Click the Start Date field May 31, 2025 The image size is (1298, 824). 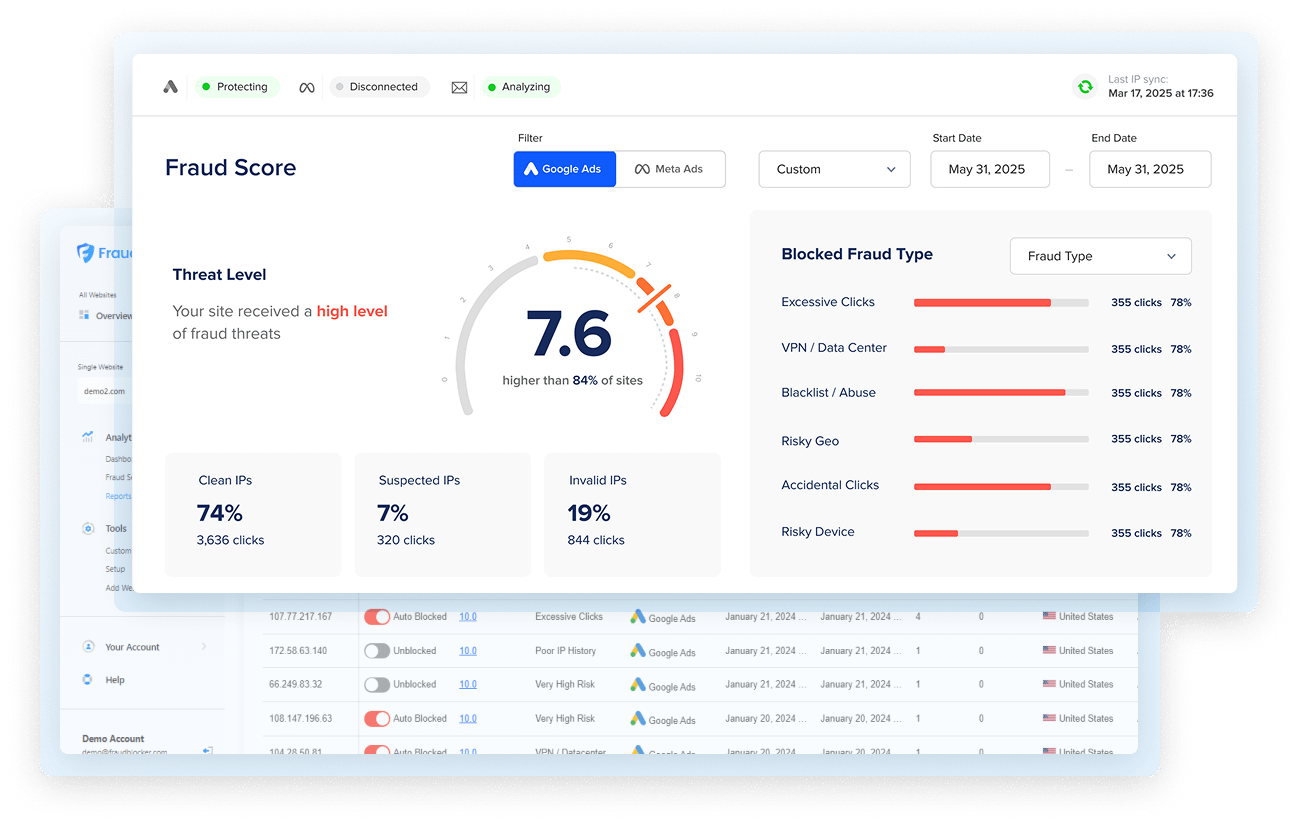(990, 169)
